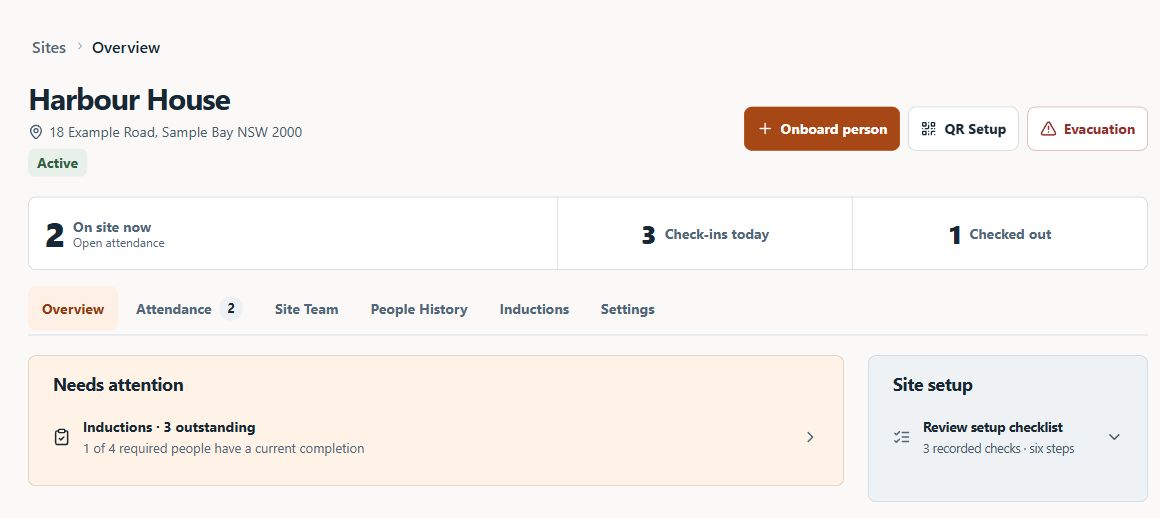Click the Onboard person button
The width and height of the screenshot is (1160, 518).
pos(822,129)
